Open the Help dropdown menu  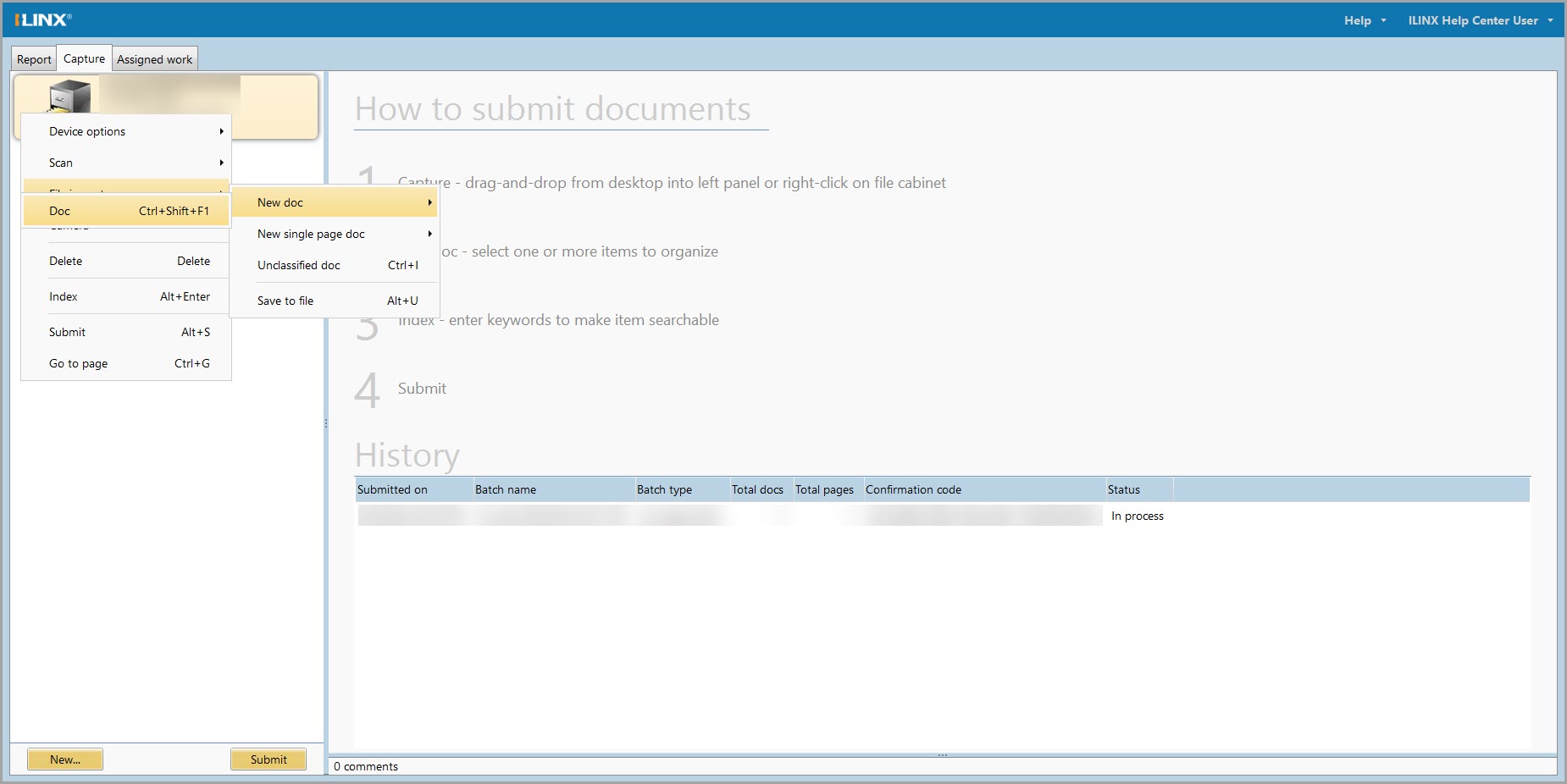pos(1364,20)
